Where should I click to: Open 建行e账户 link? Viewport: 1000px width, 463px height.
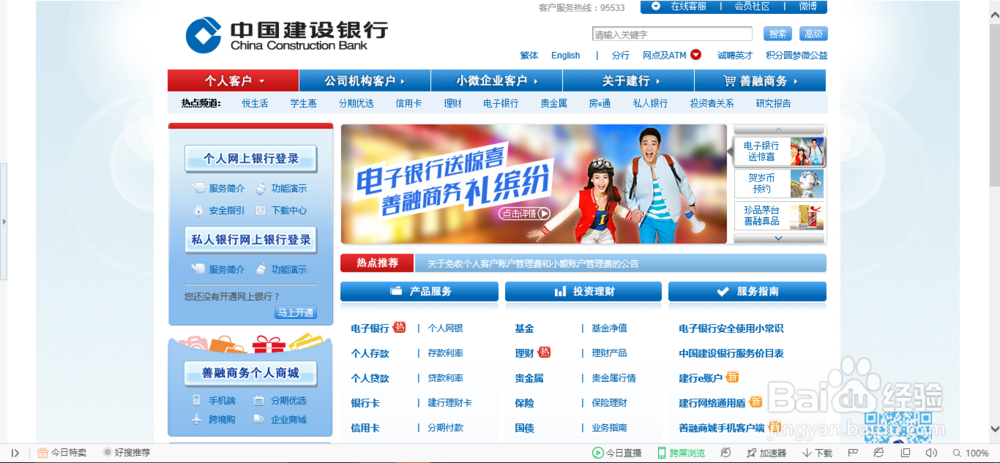(700, 378)
